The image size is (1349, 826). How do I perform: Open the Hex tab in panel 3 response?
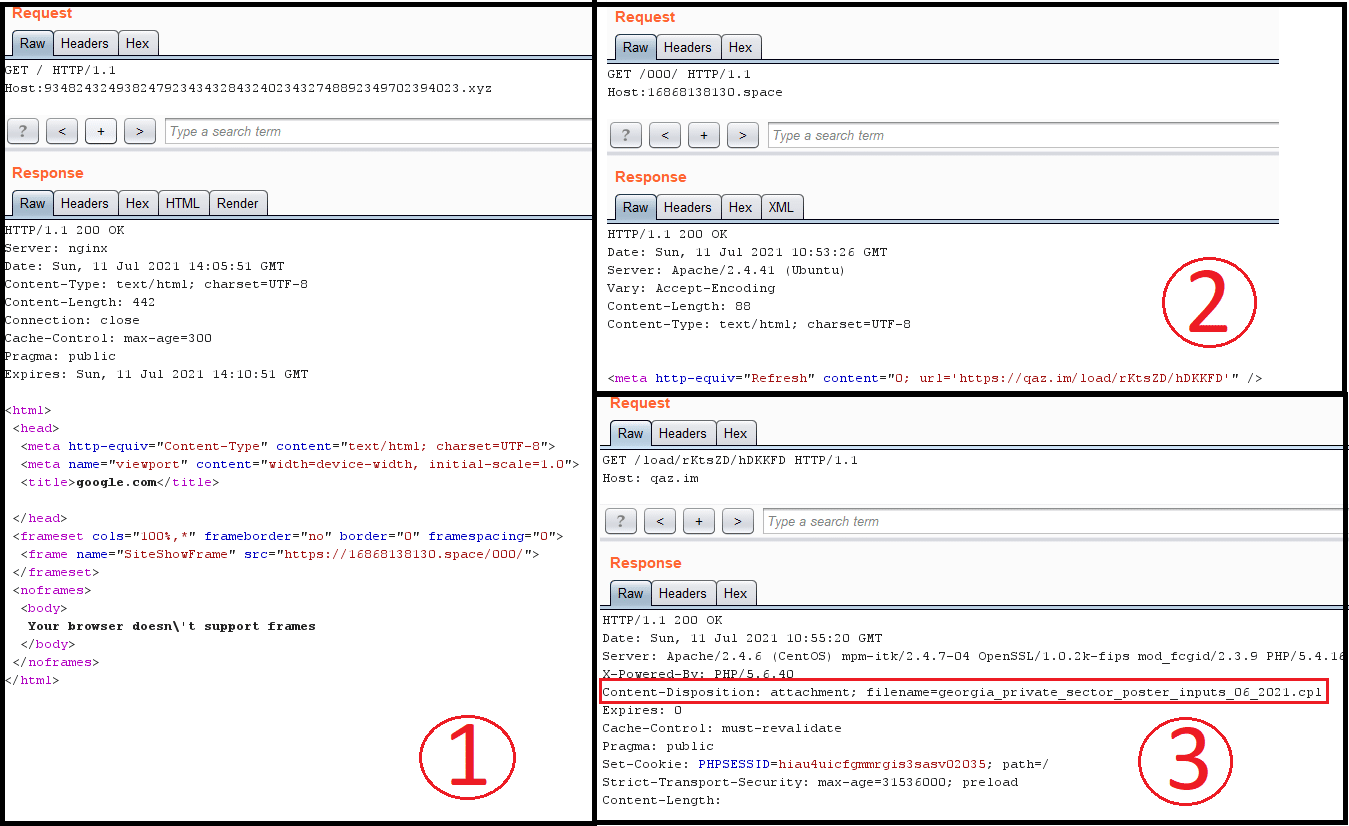coord(736,593)
